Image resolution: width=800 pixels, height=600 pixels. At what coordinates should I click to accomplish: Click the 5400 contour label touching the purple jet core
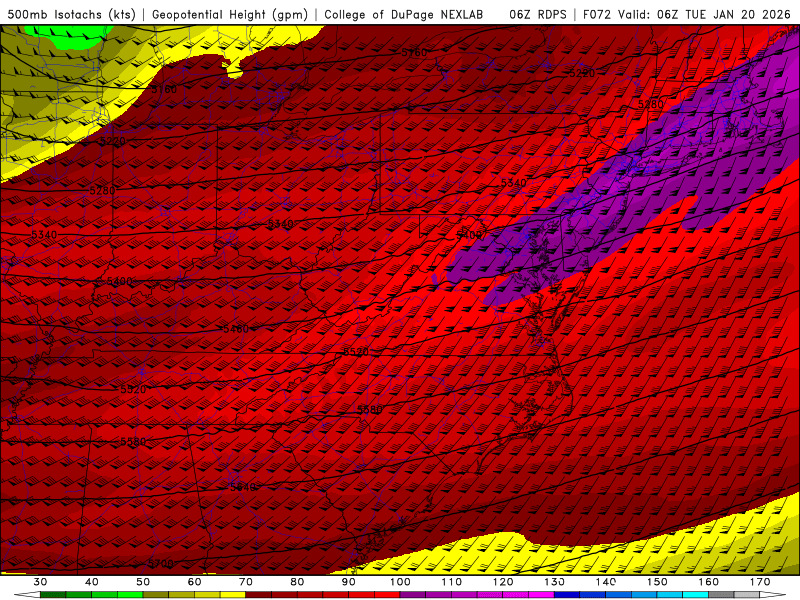[x=469, y=235]
